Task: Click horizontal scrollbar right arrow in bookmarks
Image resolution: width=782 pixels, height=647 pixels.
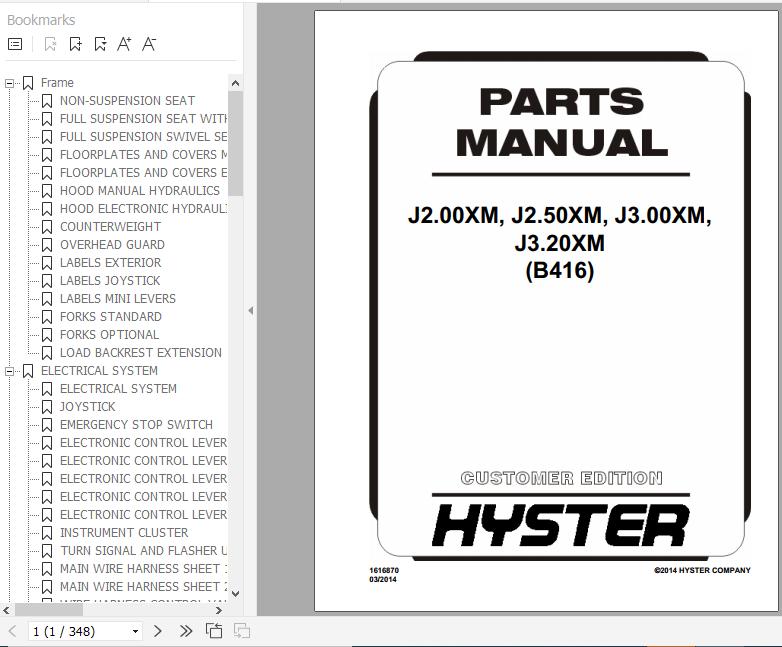Action: (218, 610)
